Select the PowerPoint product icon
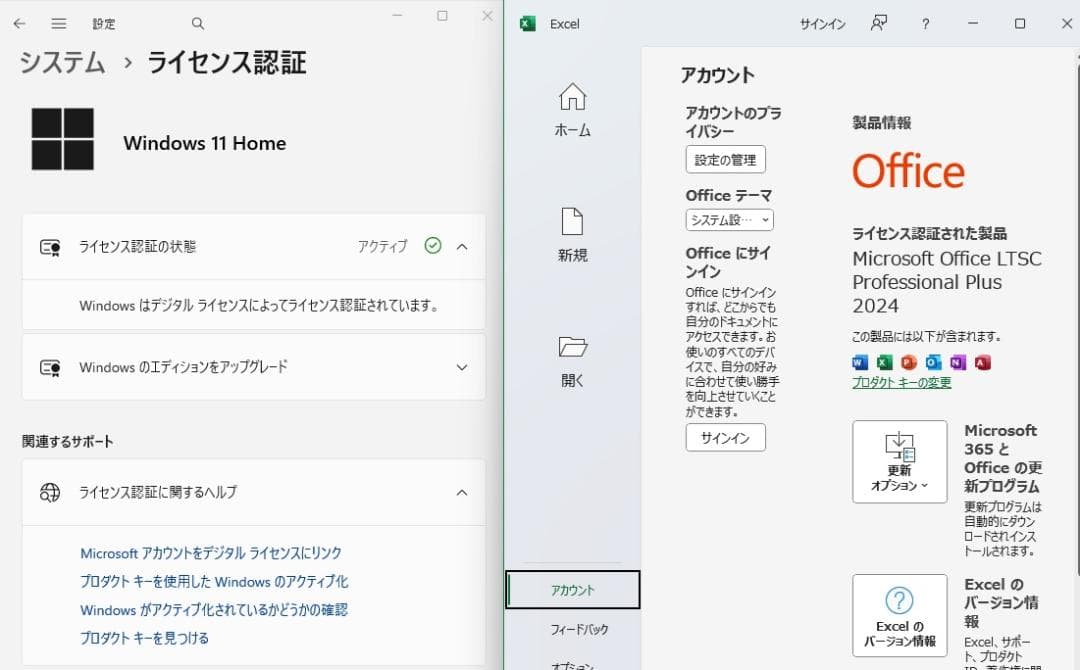This screenshot has height=670, width=1080. [908, 362]
